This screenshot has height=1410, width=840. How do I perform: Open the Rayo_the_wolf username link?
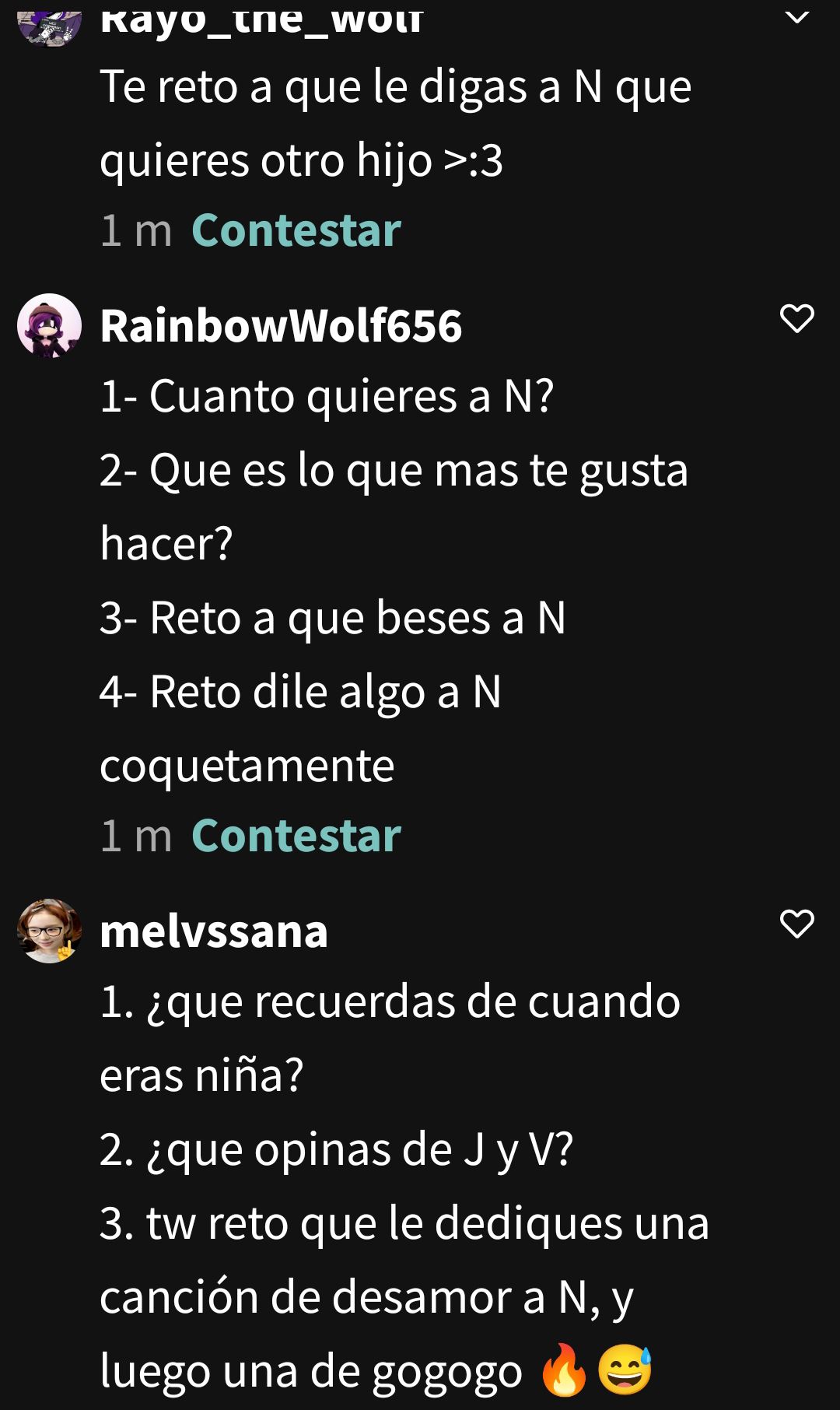click(x=261, y=20)
